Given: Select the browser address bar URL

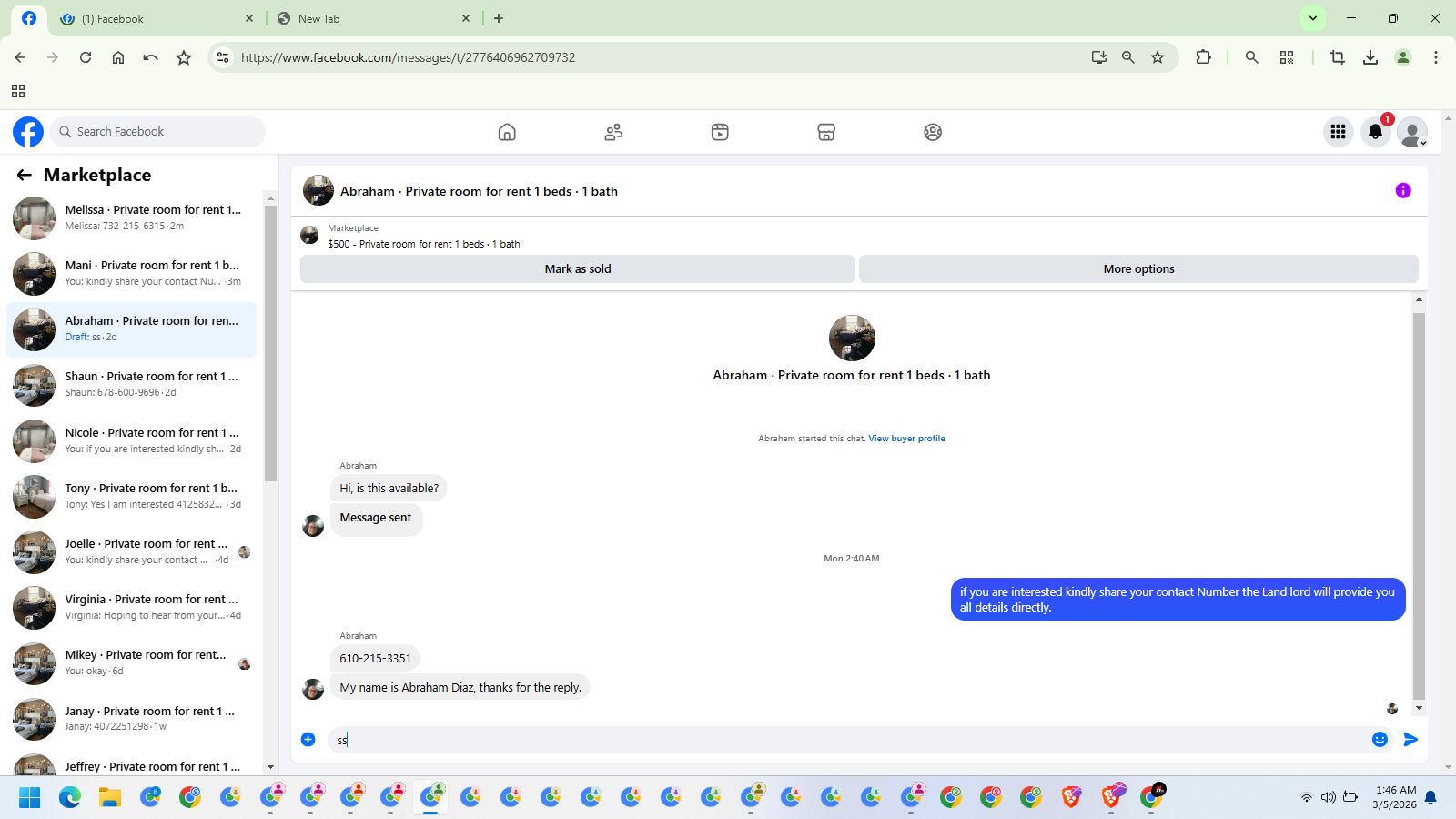Looking at the screenshot, I should pos(408,57).
